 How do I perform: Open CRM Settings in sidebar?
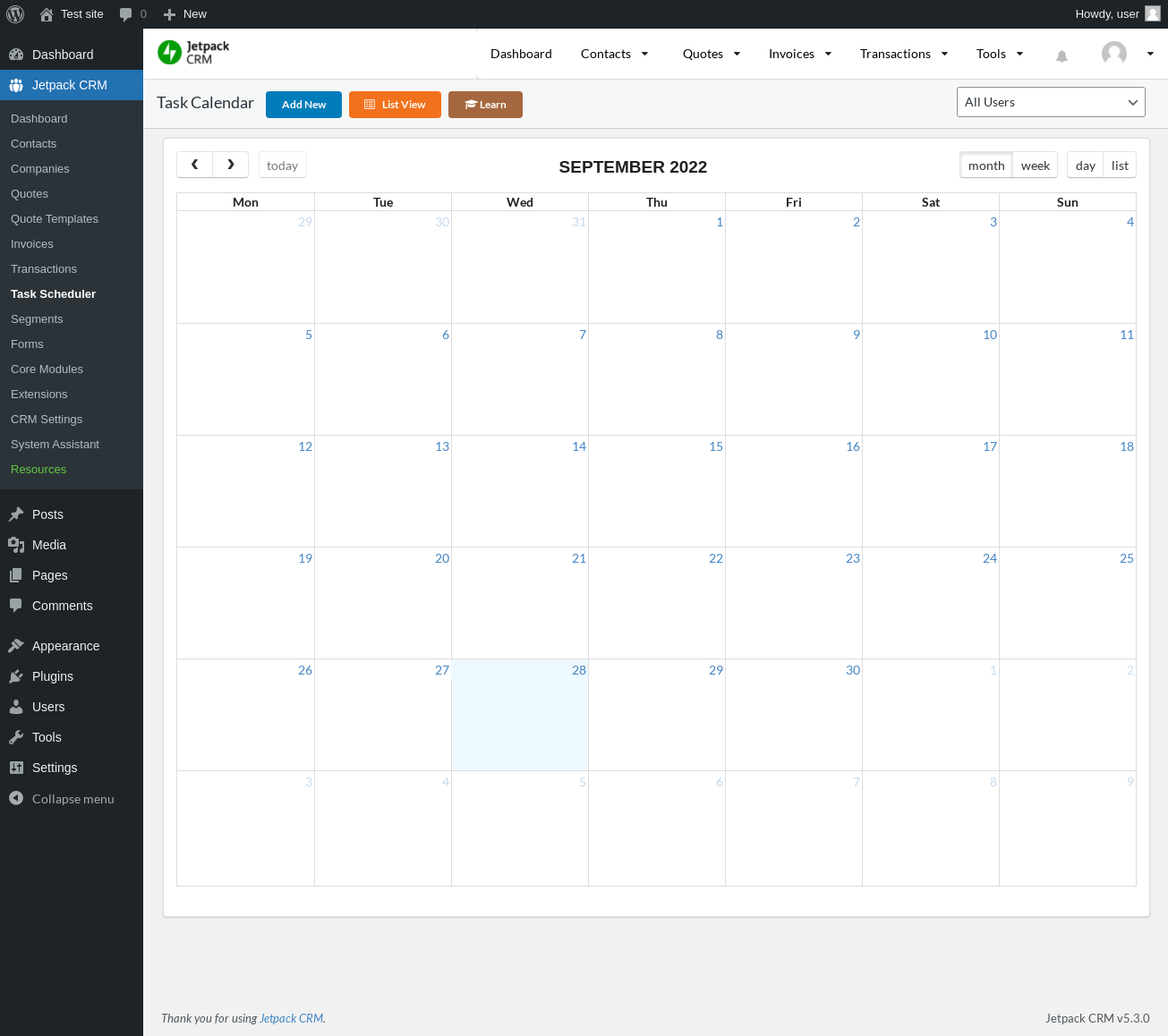[47, 419]
